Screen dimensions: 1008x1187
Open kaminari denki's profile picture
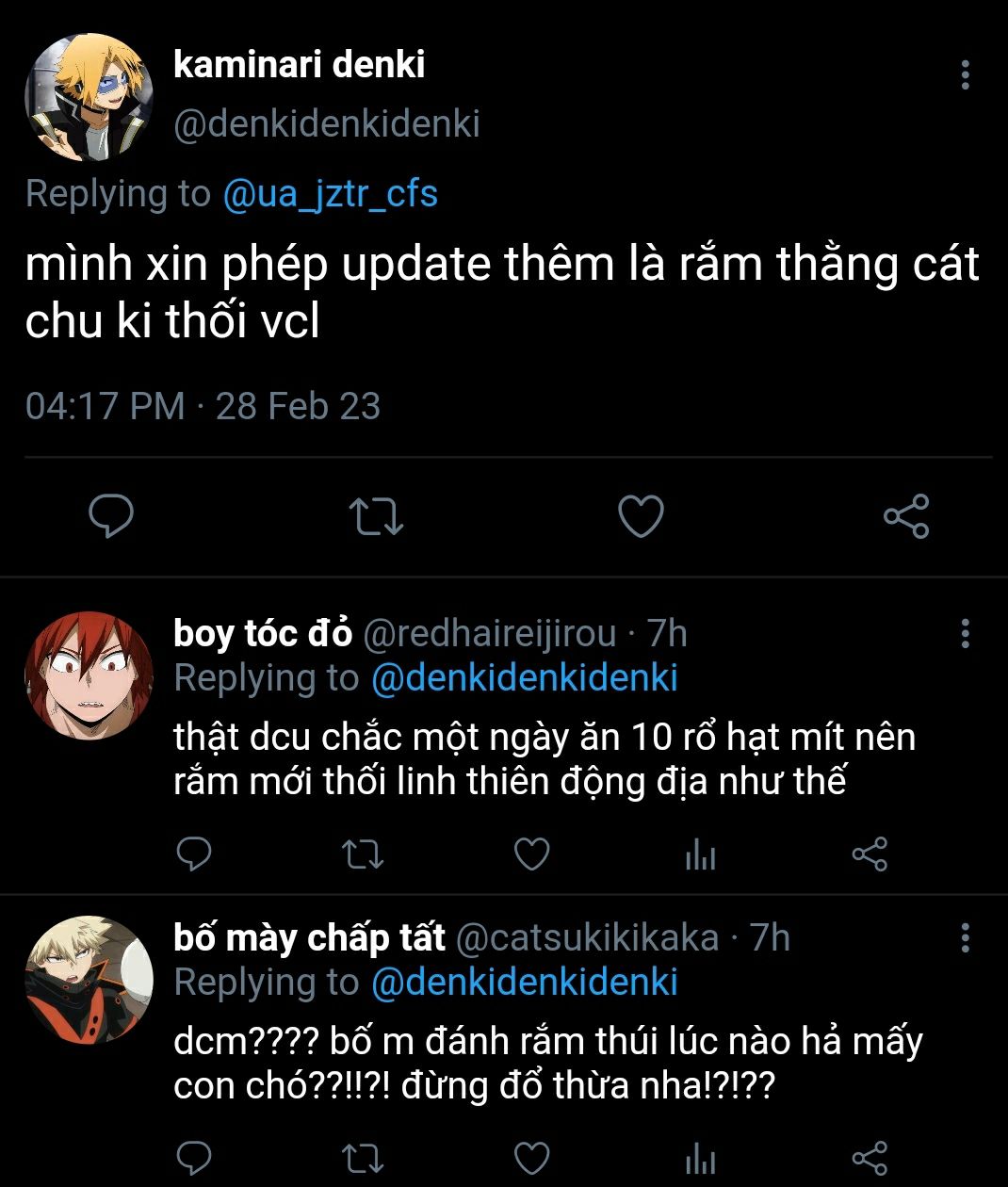[x=89, y=97]
